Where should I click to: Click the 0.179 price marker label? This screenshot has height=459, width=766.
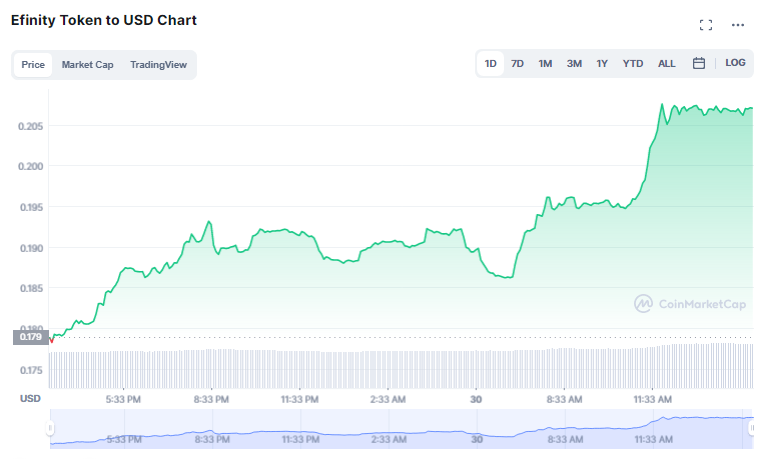[31, 337]
